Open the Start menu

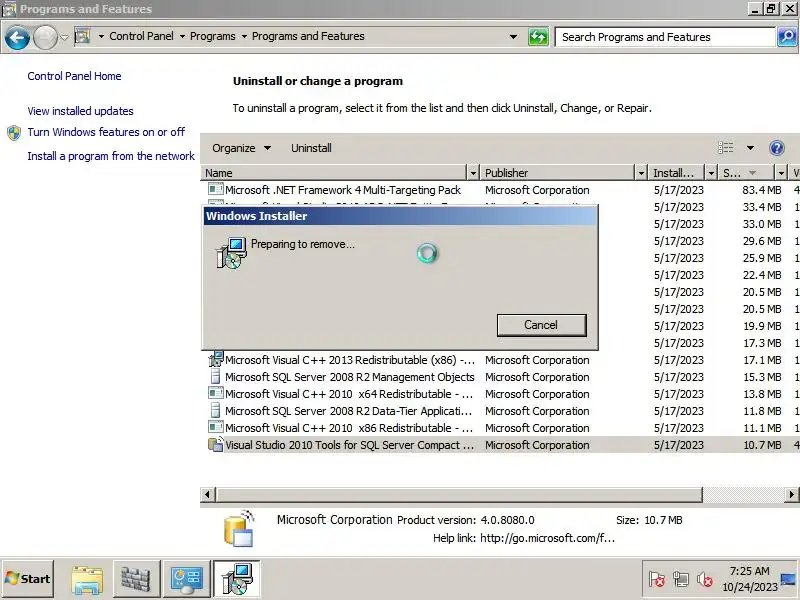28,579
